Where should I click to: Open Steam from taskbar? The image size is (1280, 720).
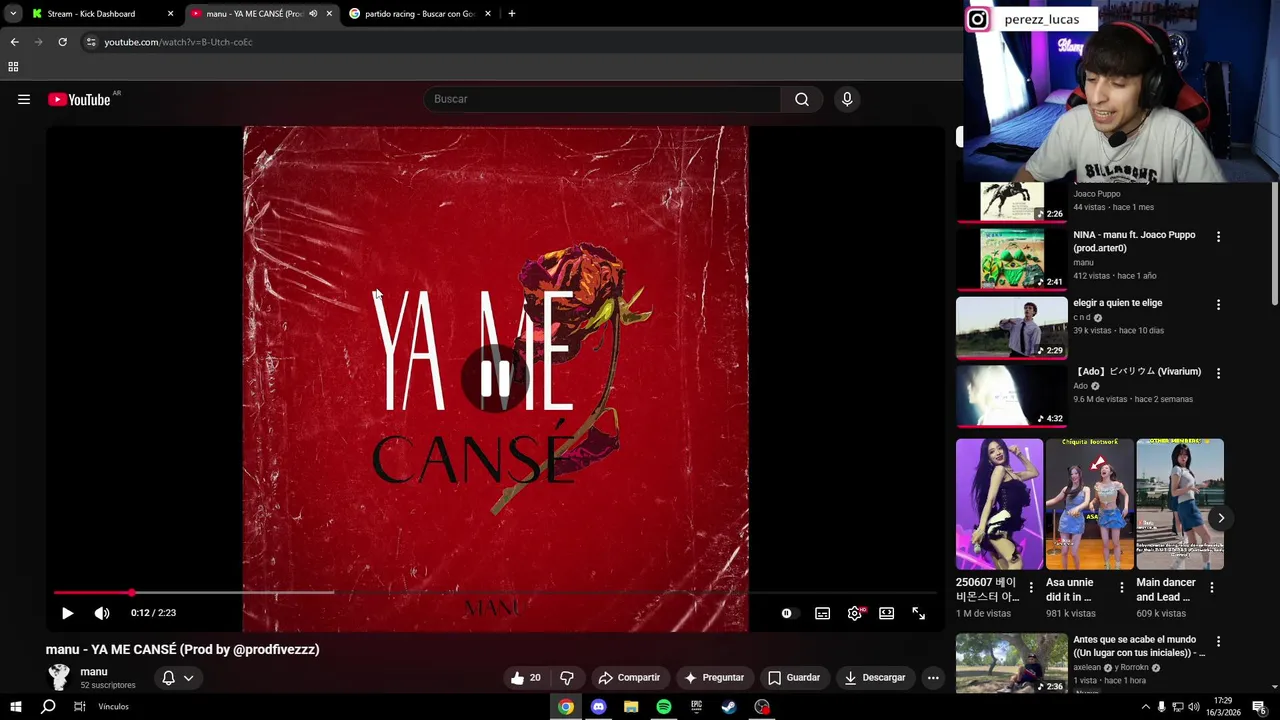(x=729, y=707)
